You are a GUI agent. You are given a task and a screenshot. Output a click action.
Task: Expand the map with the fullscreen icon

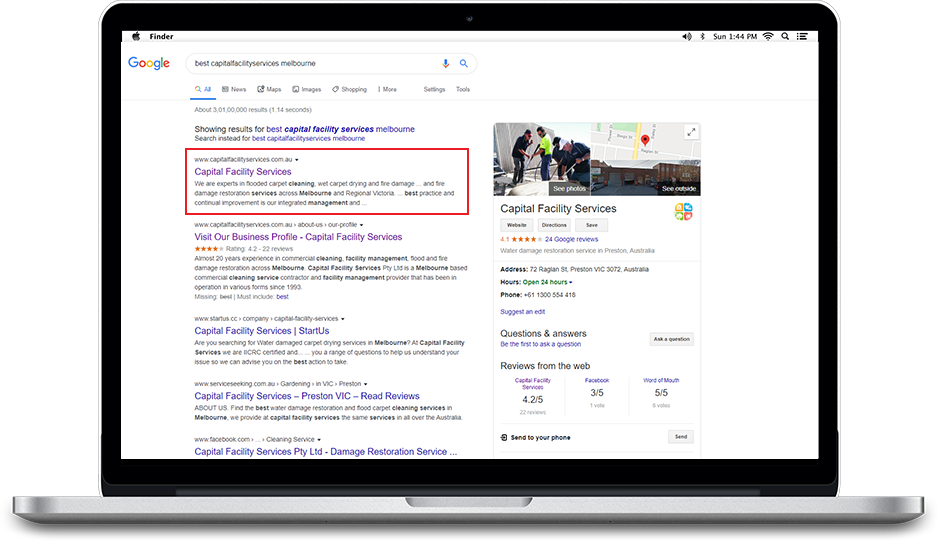690,132
